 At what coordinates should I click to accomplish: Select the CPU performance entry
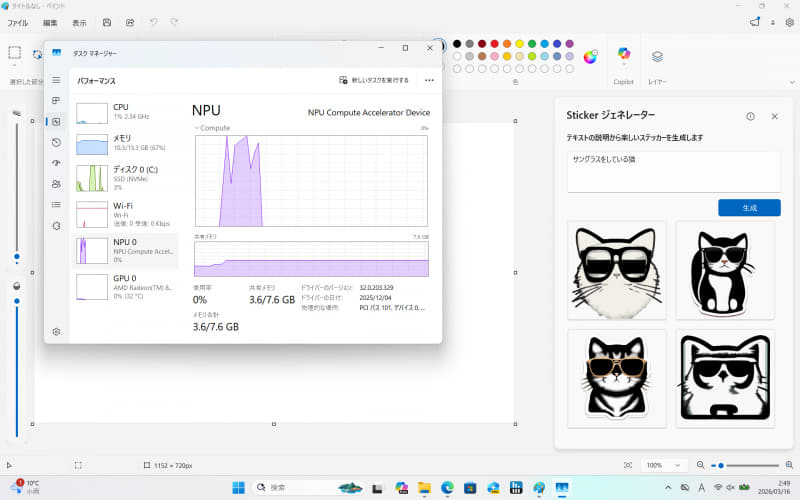point(126,113)
